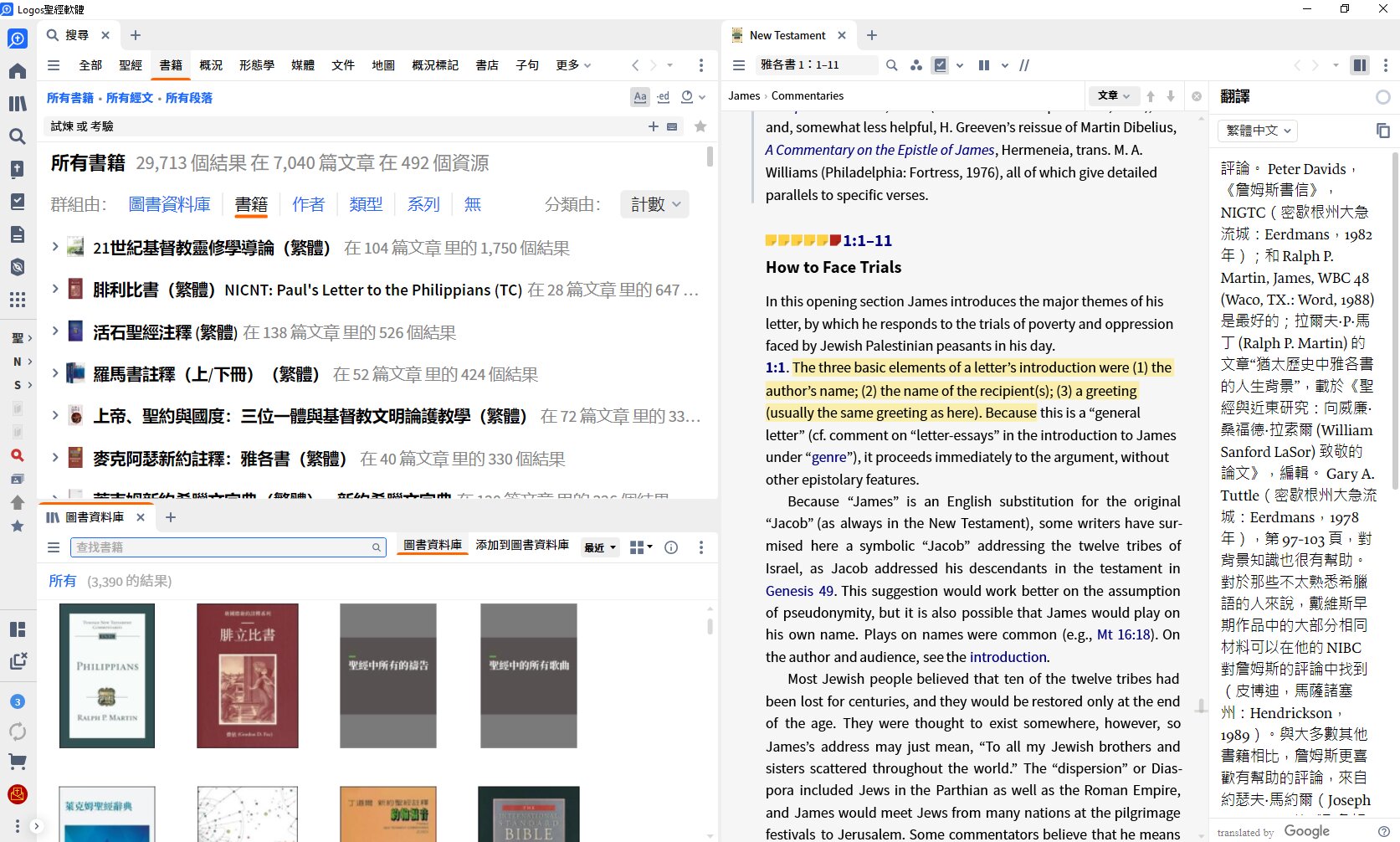Click the sidebar magnifier Search icon
Viewport: 1400px width, 842px height.
point(17,136)
